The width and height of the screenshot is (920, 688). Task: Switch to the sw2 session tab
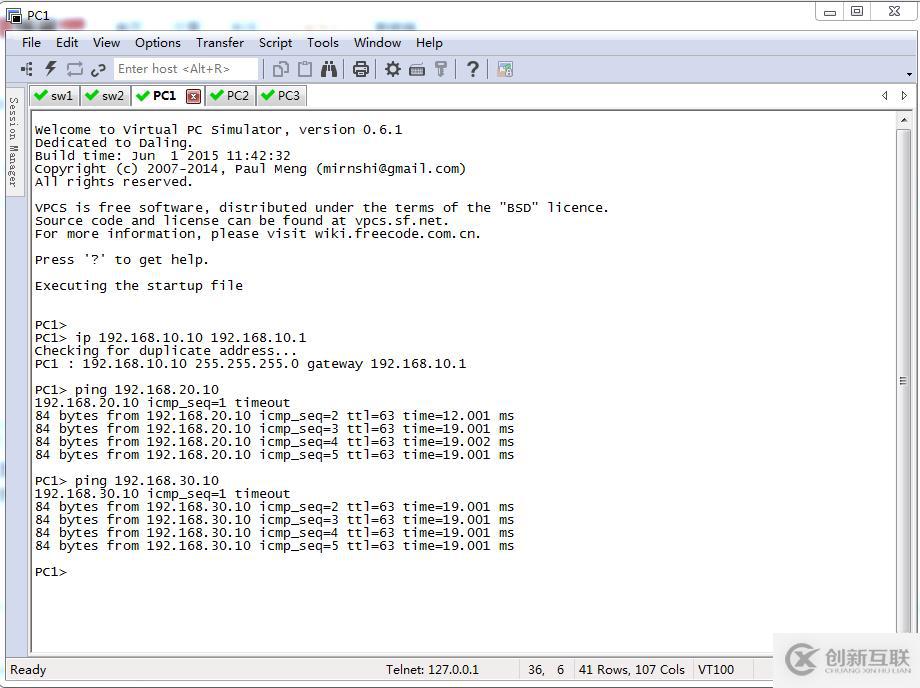click(106, 96)
